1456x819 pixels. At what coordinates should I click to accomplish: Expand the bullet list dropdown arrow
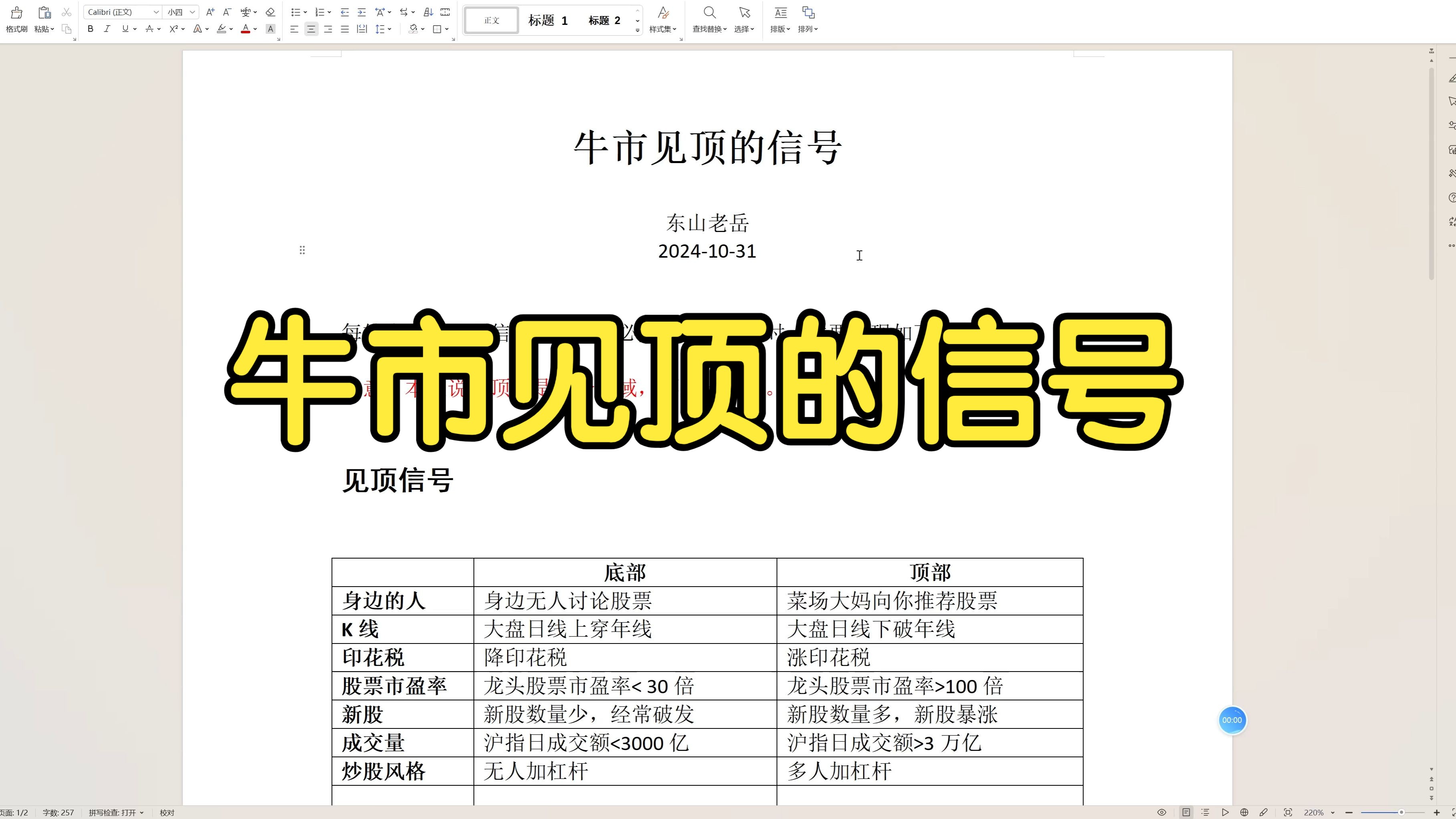pos(305,12)
